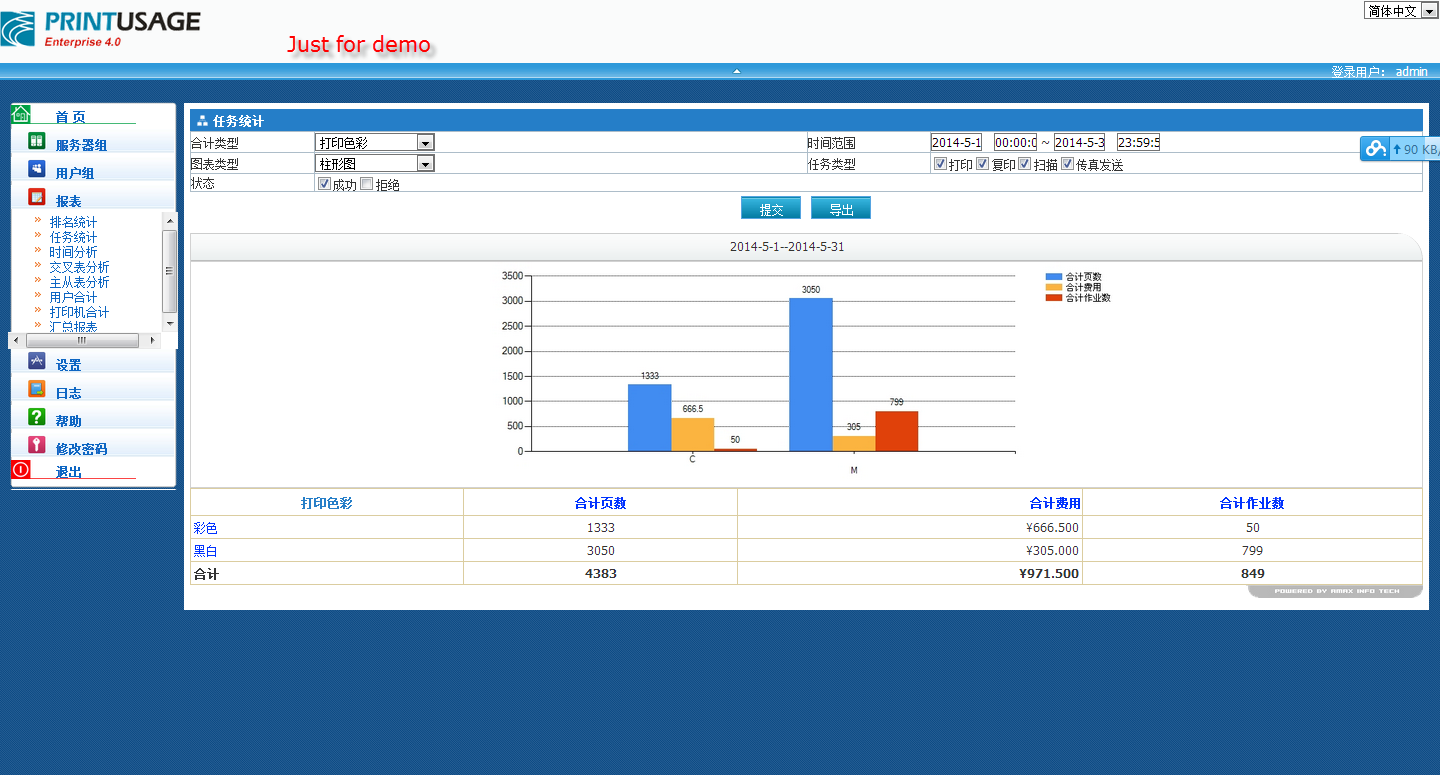
Task: Click the cloud upload widget icon
Action: point(1376,149)
